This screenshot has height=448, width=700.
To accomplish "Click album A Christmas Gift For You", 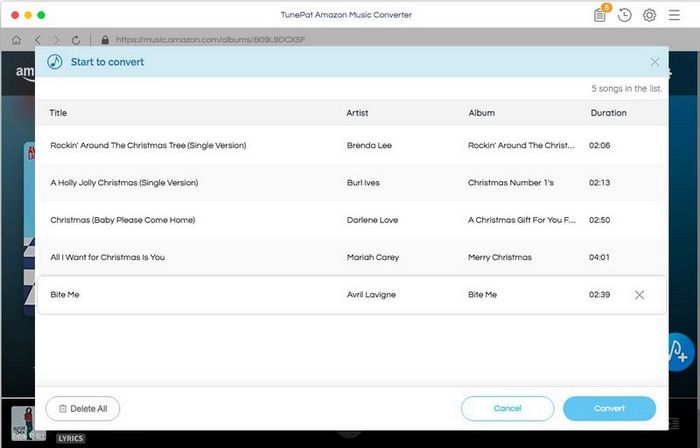I will coord(522,220).
